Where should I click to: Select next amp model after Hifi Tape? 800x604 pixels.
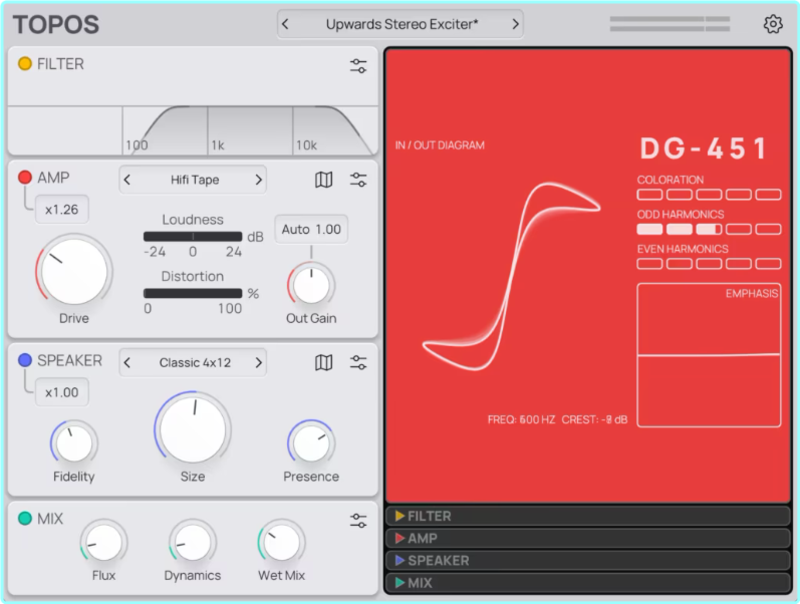(259, 180)
